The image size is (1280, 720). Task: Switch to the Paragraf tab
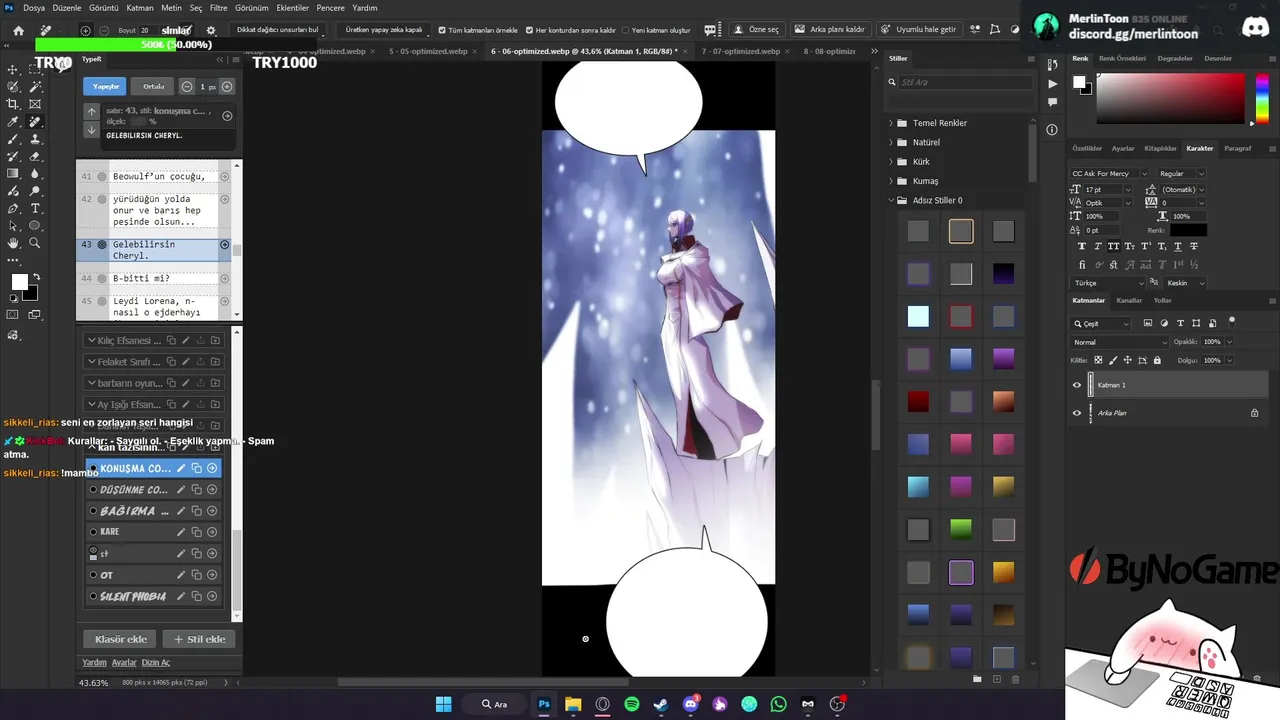tap(1237, 148)
